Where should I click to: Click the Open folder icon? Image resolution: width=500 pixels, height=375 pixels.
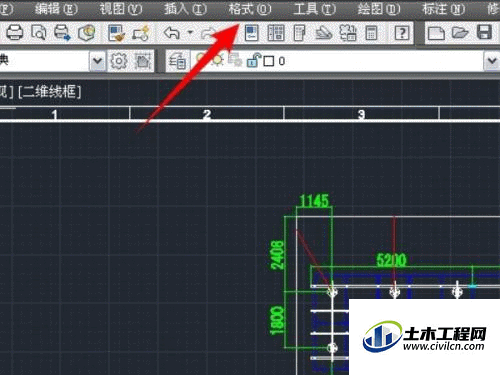pos(460,33)
